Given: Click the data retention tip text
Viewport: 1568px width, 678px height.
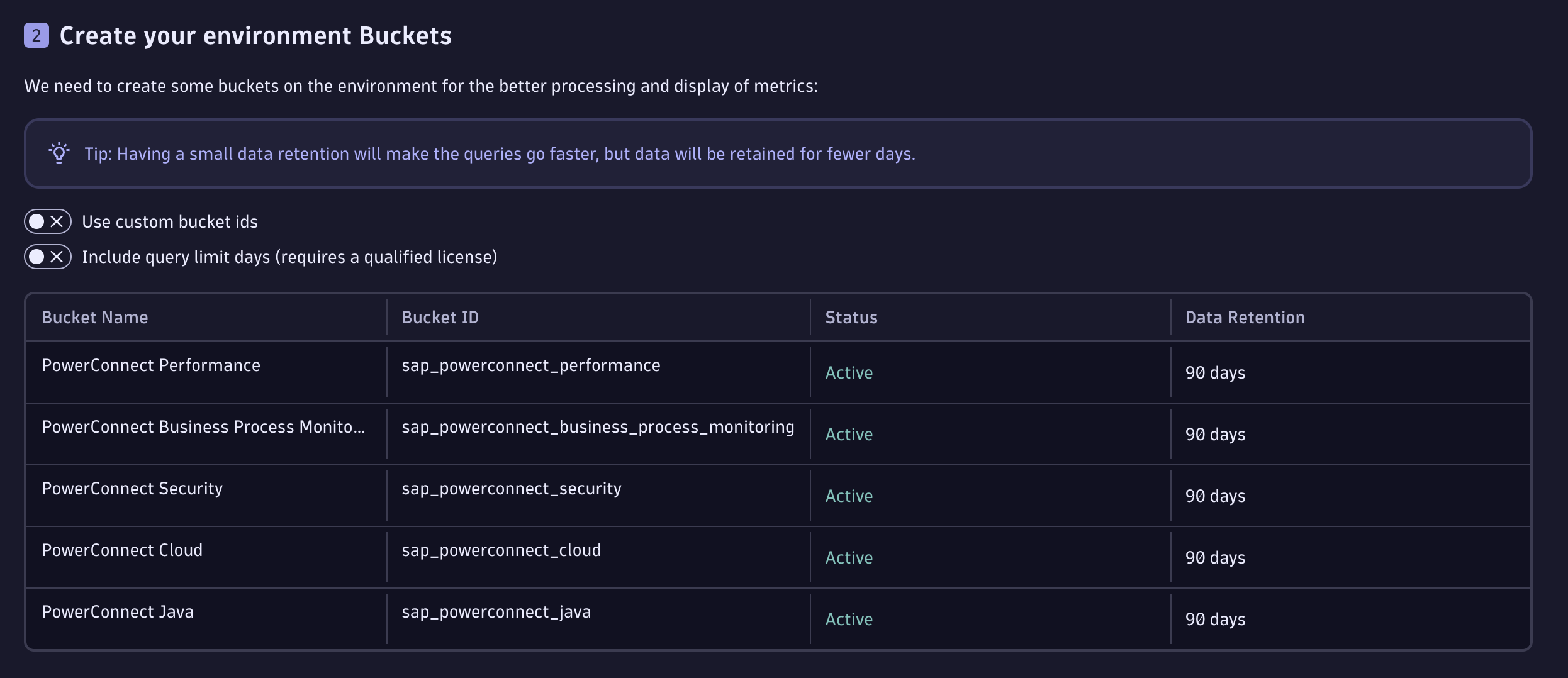Looking at the screenshot, I should coord(500,154).
